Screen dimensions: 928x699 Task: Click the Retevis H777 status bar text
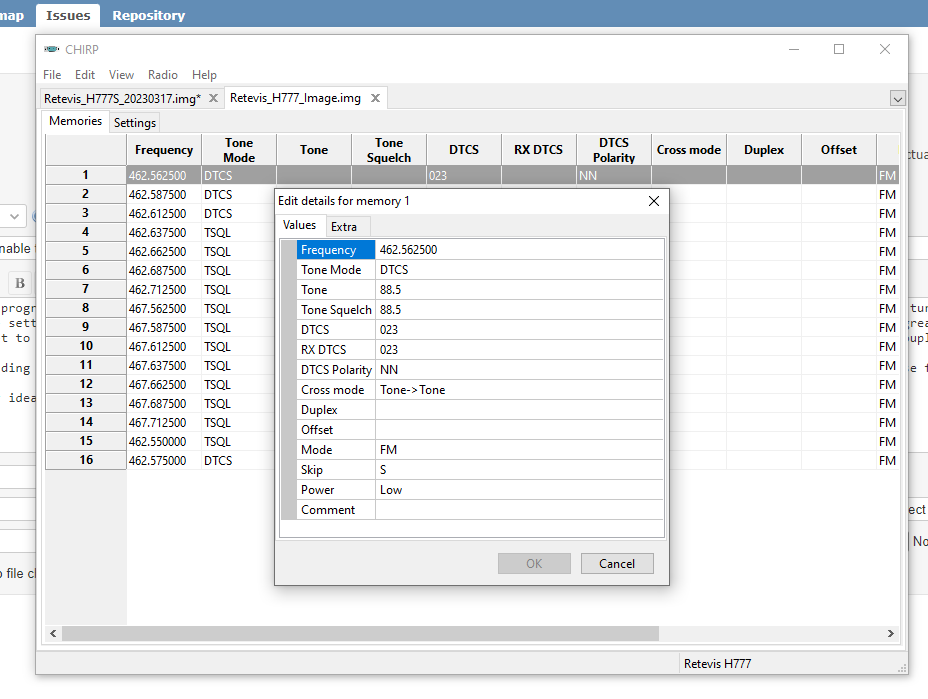tap(717, 663)
